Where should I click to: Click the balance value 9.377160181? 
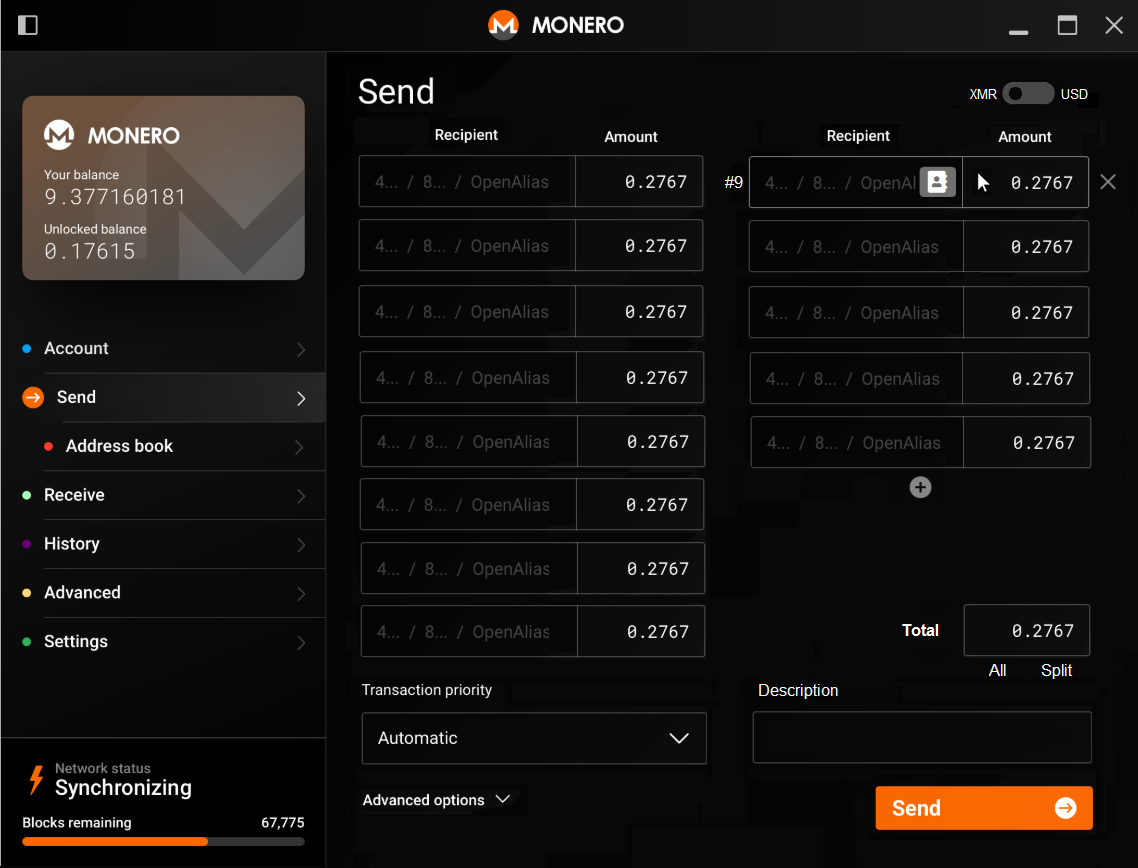(x=115, y=197)
